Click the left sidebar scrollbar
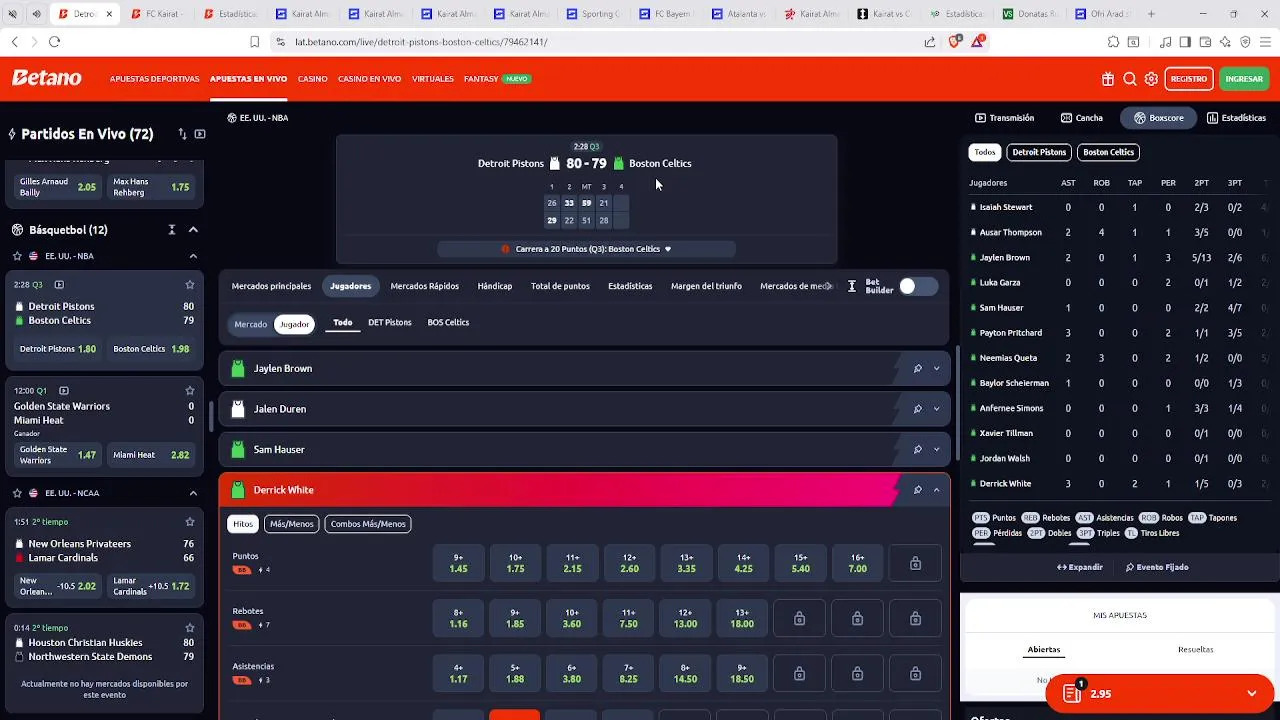Image resolution: width=1280 pixels, height=720 pixels. point(211,416)
